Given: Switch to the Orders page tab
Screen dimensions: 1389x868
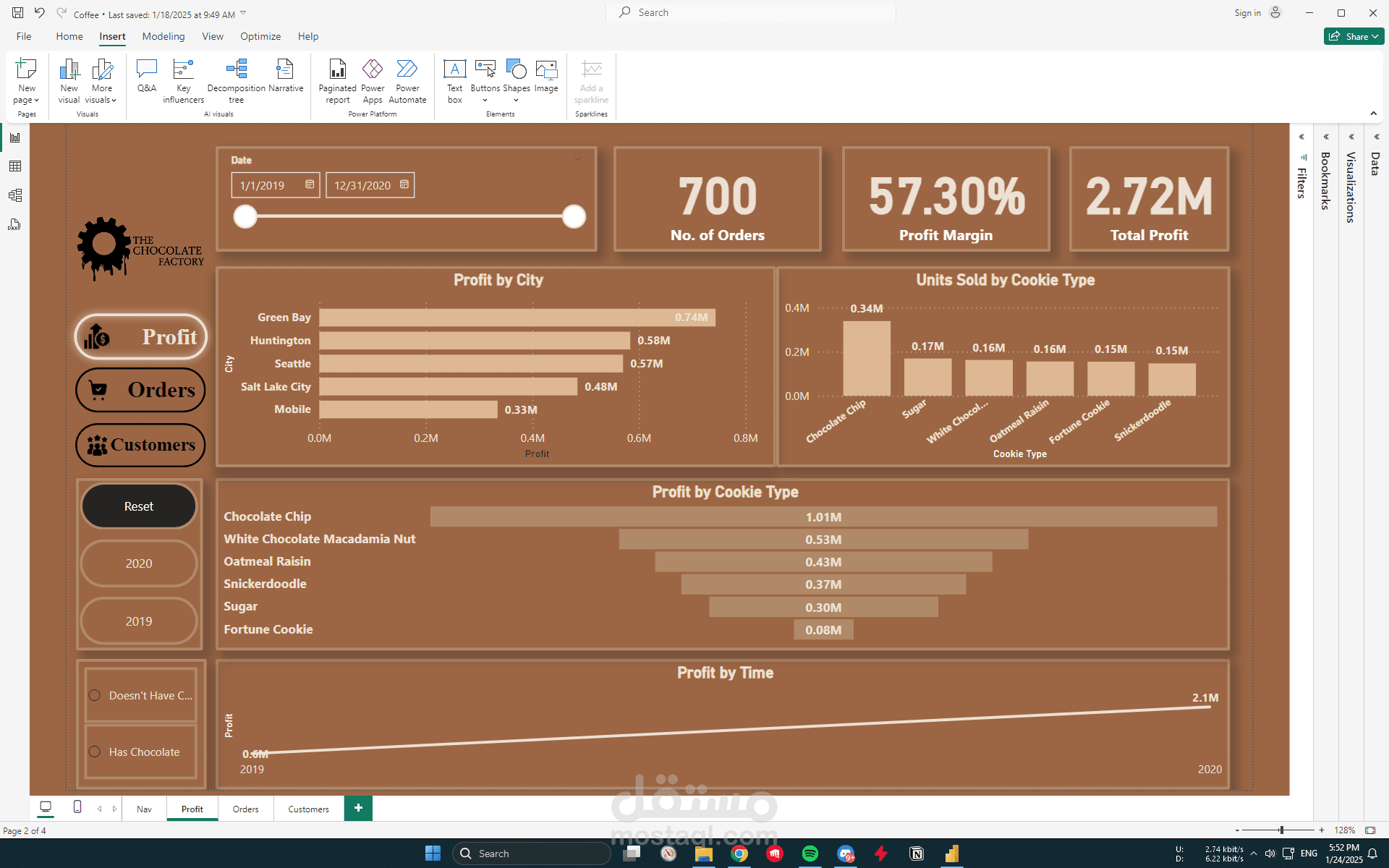Looking at the screenshot, I should pyautogui.click(x=245, y=809).
